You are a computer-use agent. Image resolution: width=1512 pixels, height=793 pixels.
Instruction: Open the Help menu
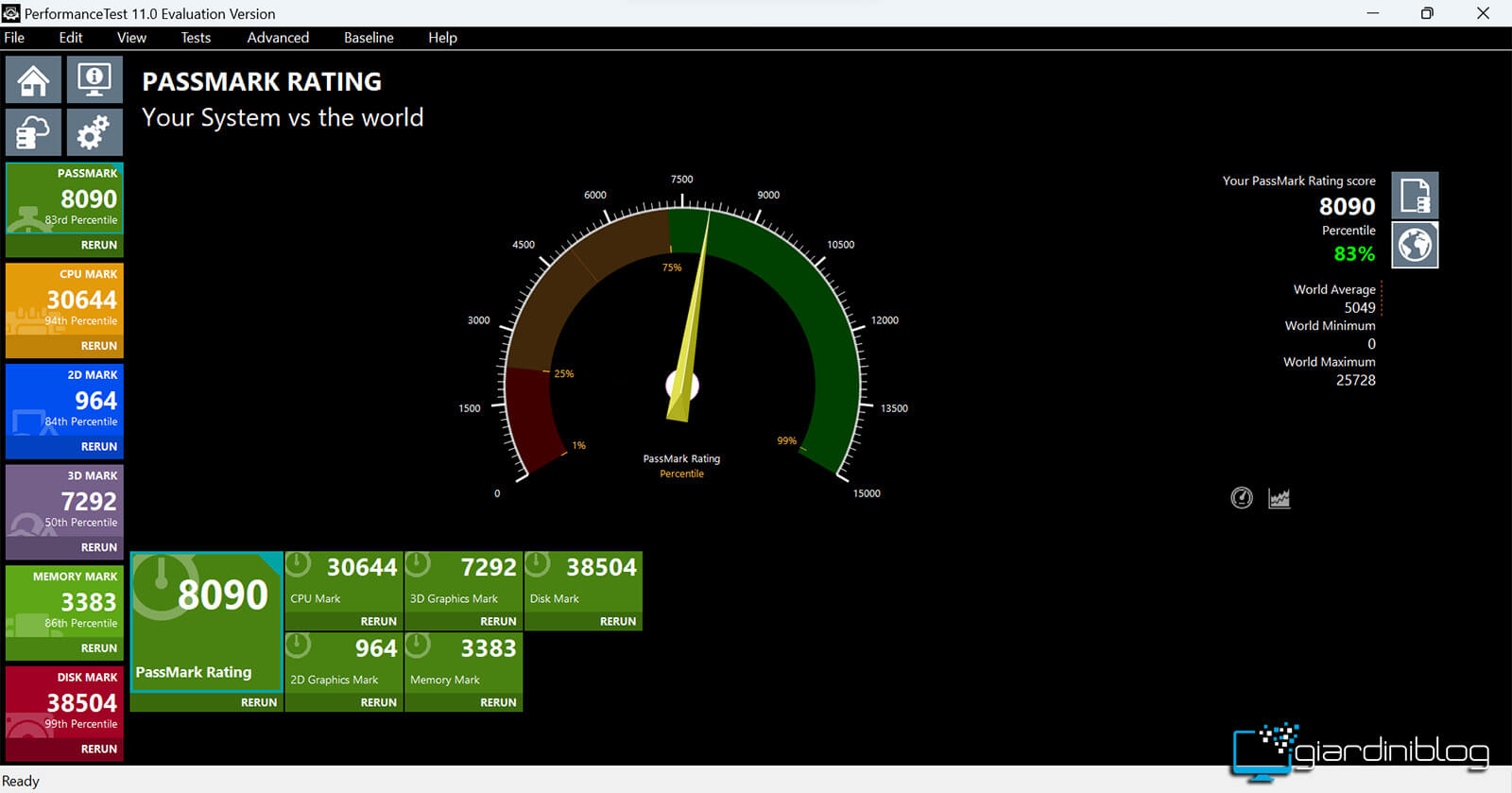(x=442, y=38)
